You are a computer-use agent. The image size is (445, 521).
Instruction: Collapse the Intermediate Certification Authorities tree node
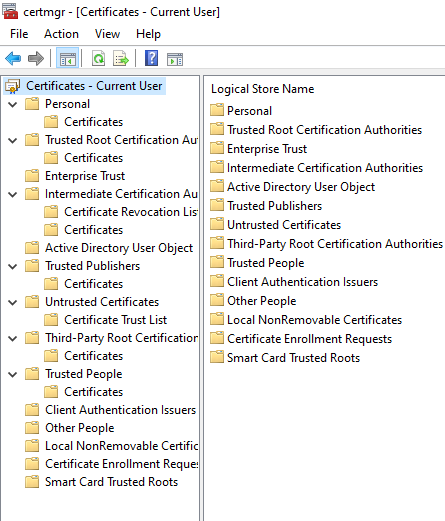tap(13, 194)
